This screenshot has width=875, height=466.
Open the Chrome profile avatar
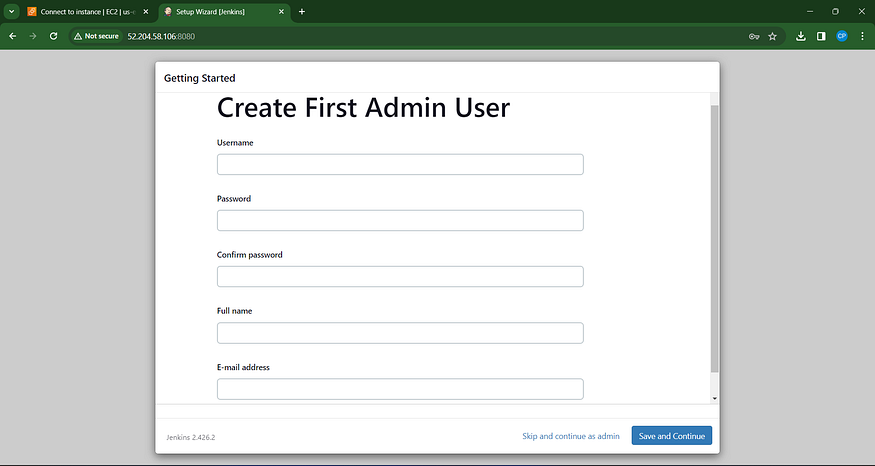[842, 36]
